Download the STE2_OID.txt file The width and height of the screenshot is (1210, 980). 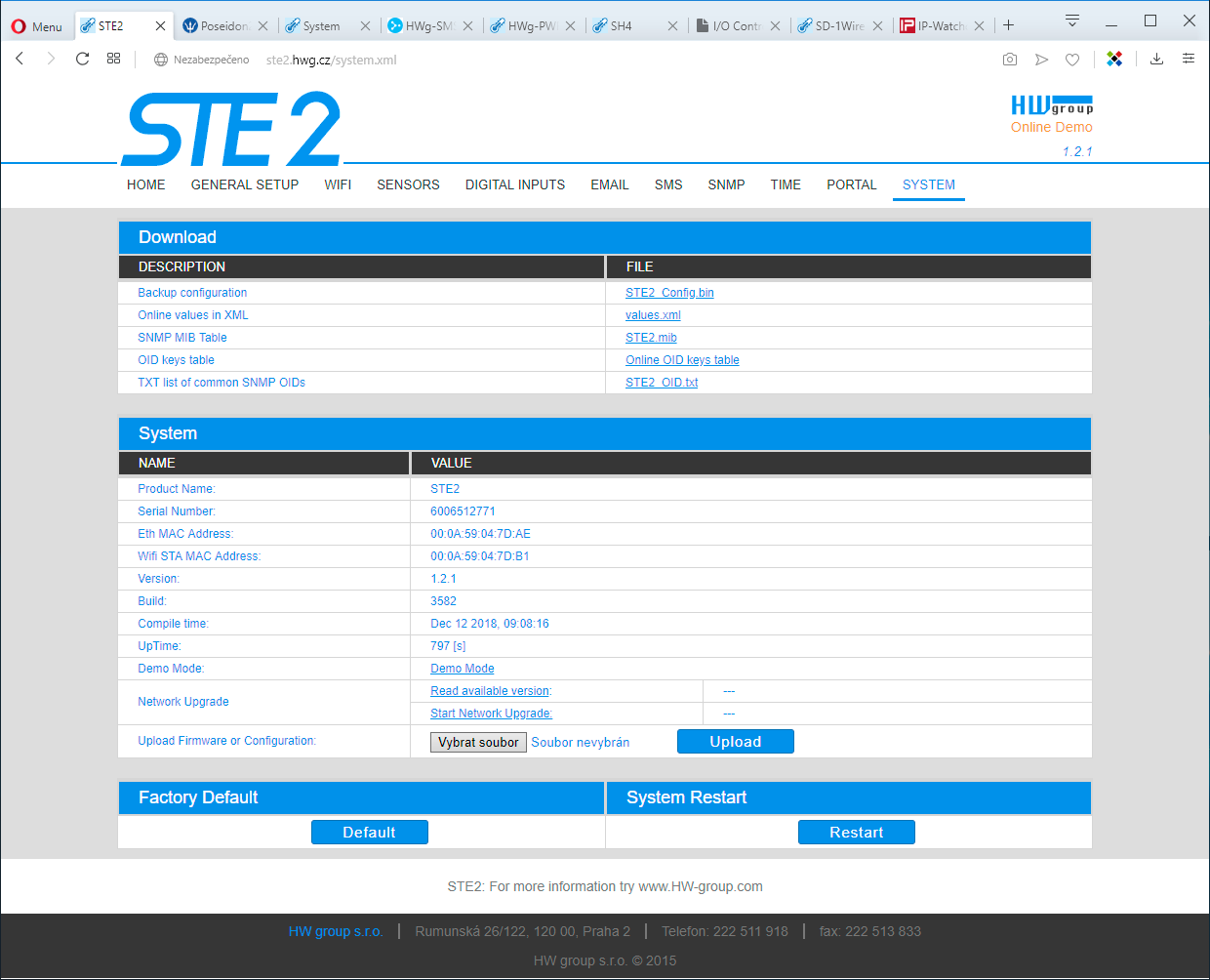tap(662, 383)
